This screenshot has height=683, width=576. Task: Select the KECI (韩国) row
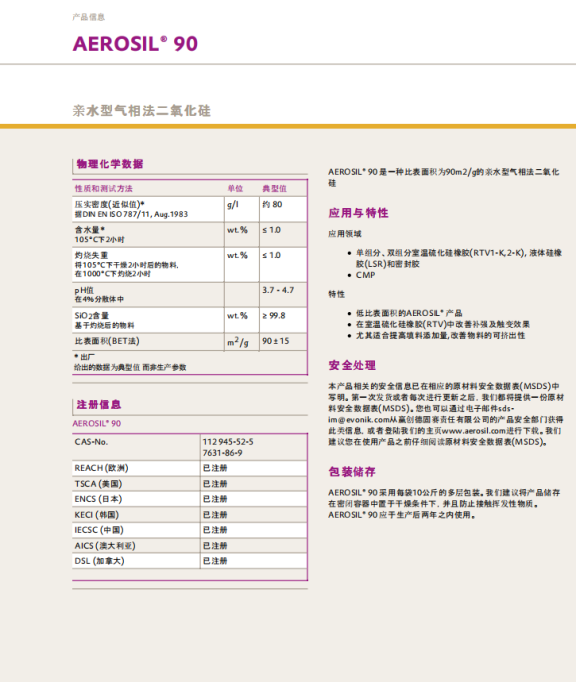[x=190, y=515]
